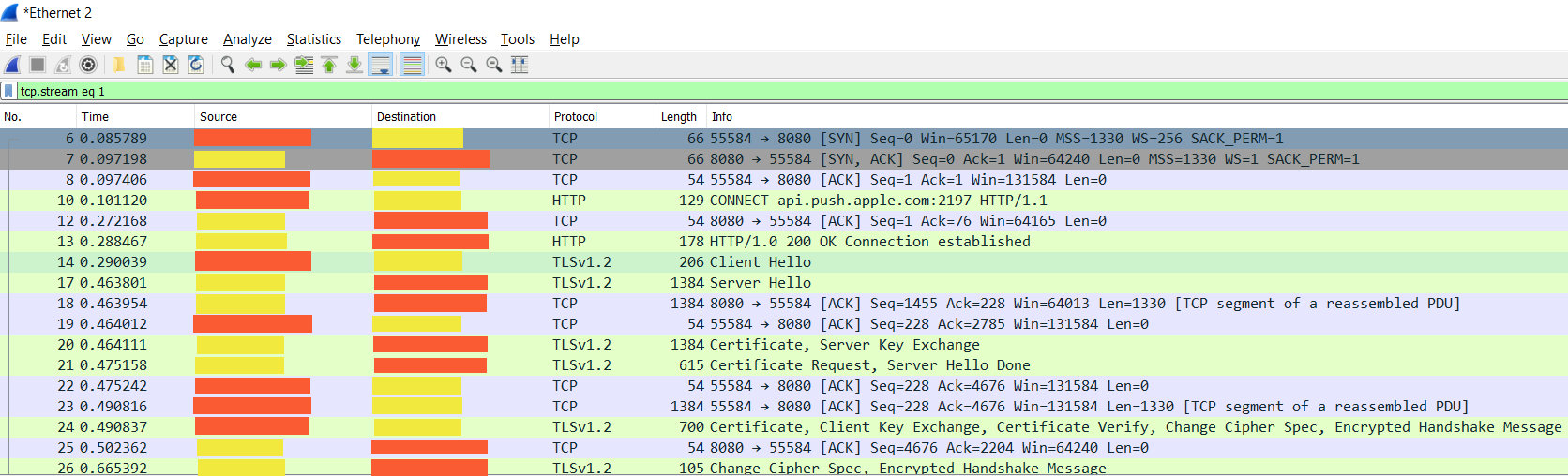Click time value 0.097406 in packet 8
This screenshot has height=476, width=1568.
(x=113, y=180)
